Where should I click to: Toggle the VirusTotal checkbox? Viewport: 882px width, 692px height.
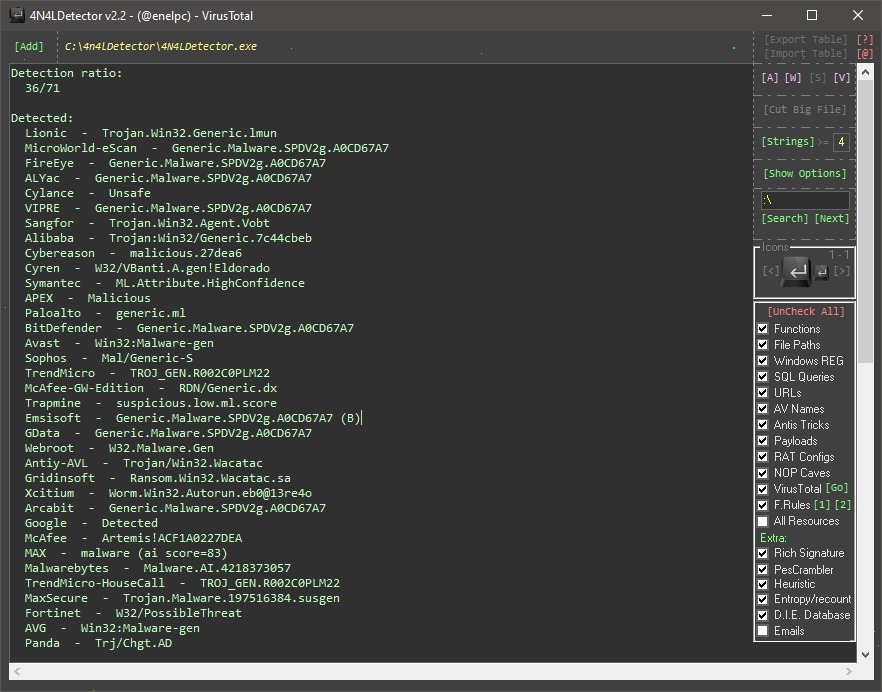[x=763, y=489]
